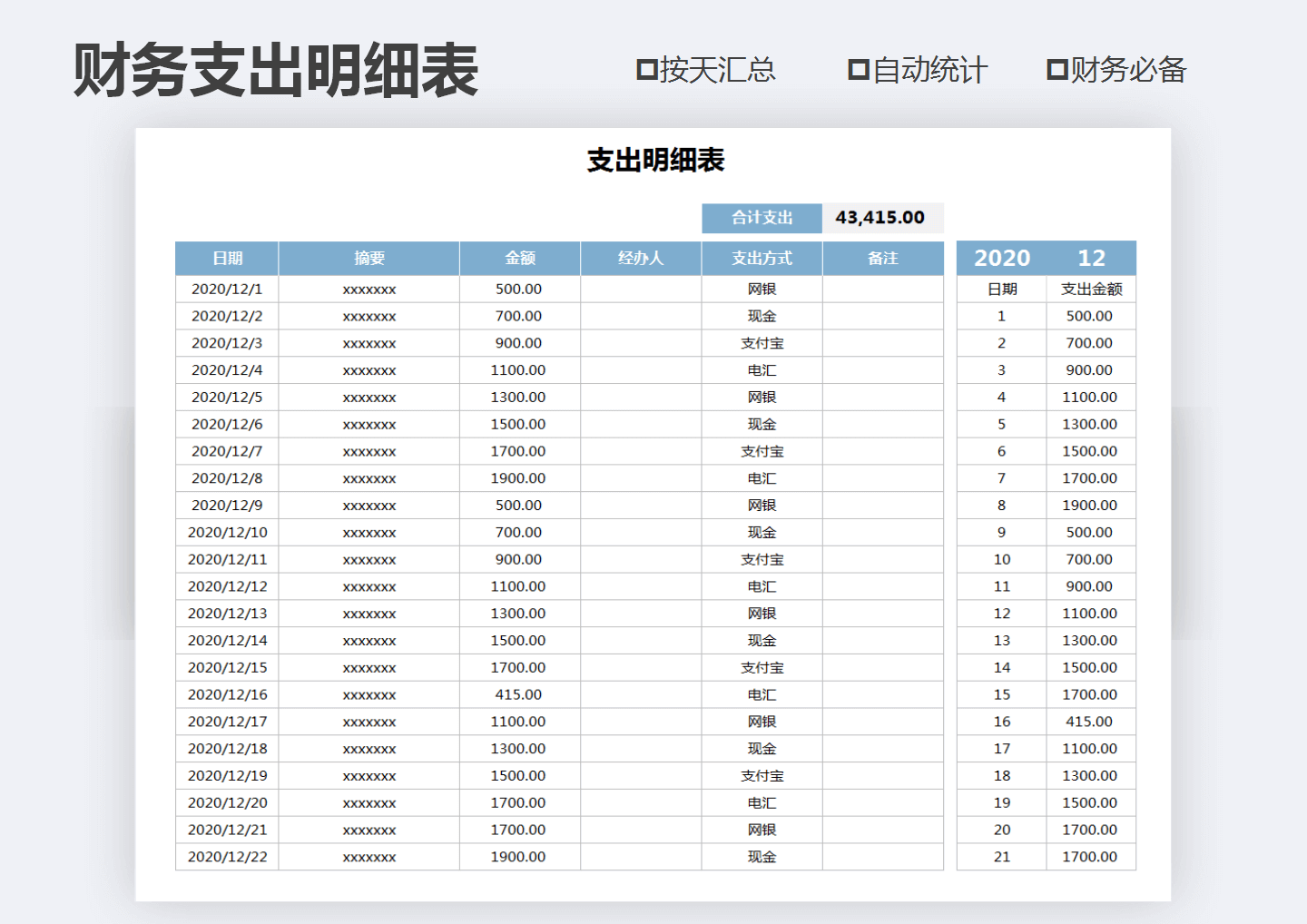Select the 现金 cell on 2020/12/22
The image size is (1307, 924).
click(762, 856)
